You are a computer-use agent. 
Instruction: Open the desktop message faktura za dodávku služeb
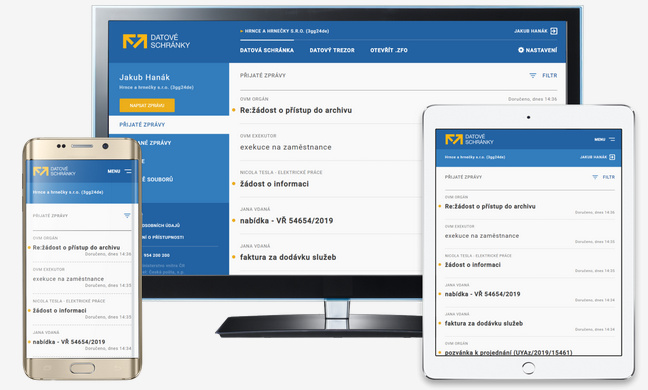(x=288, y=257)
